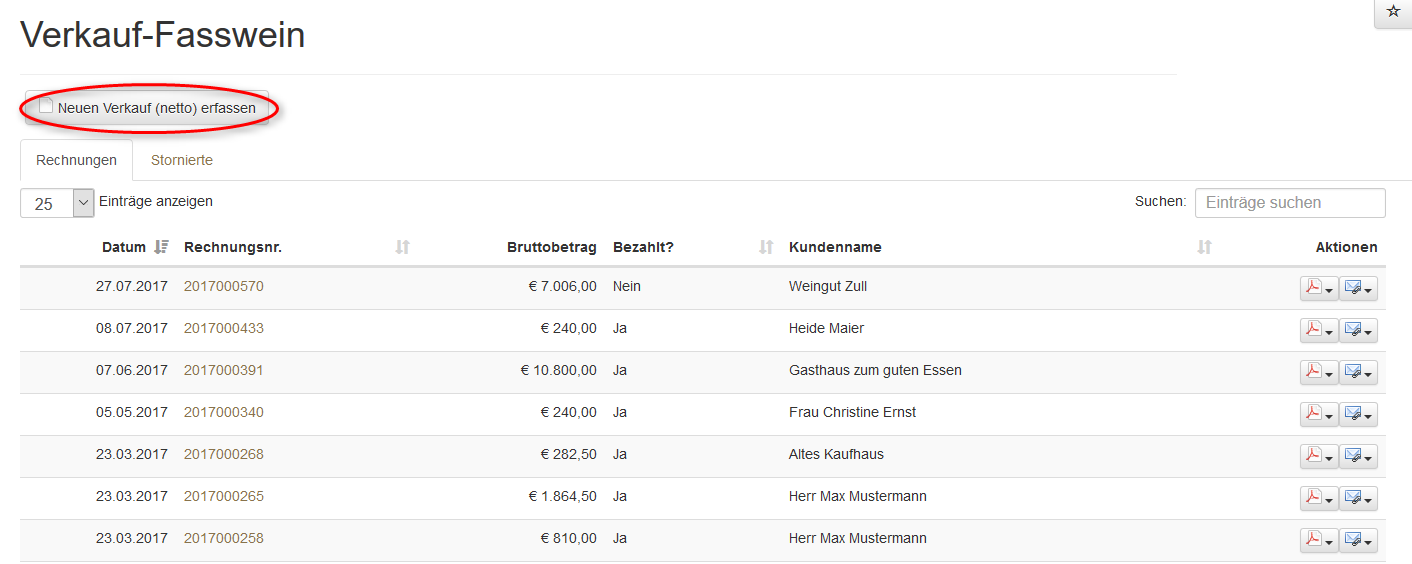Open PDF menu for invoice 2017000570

(x=1318, y=288)
